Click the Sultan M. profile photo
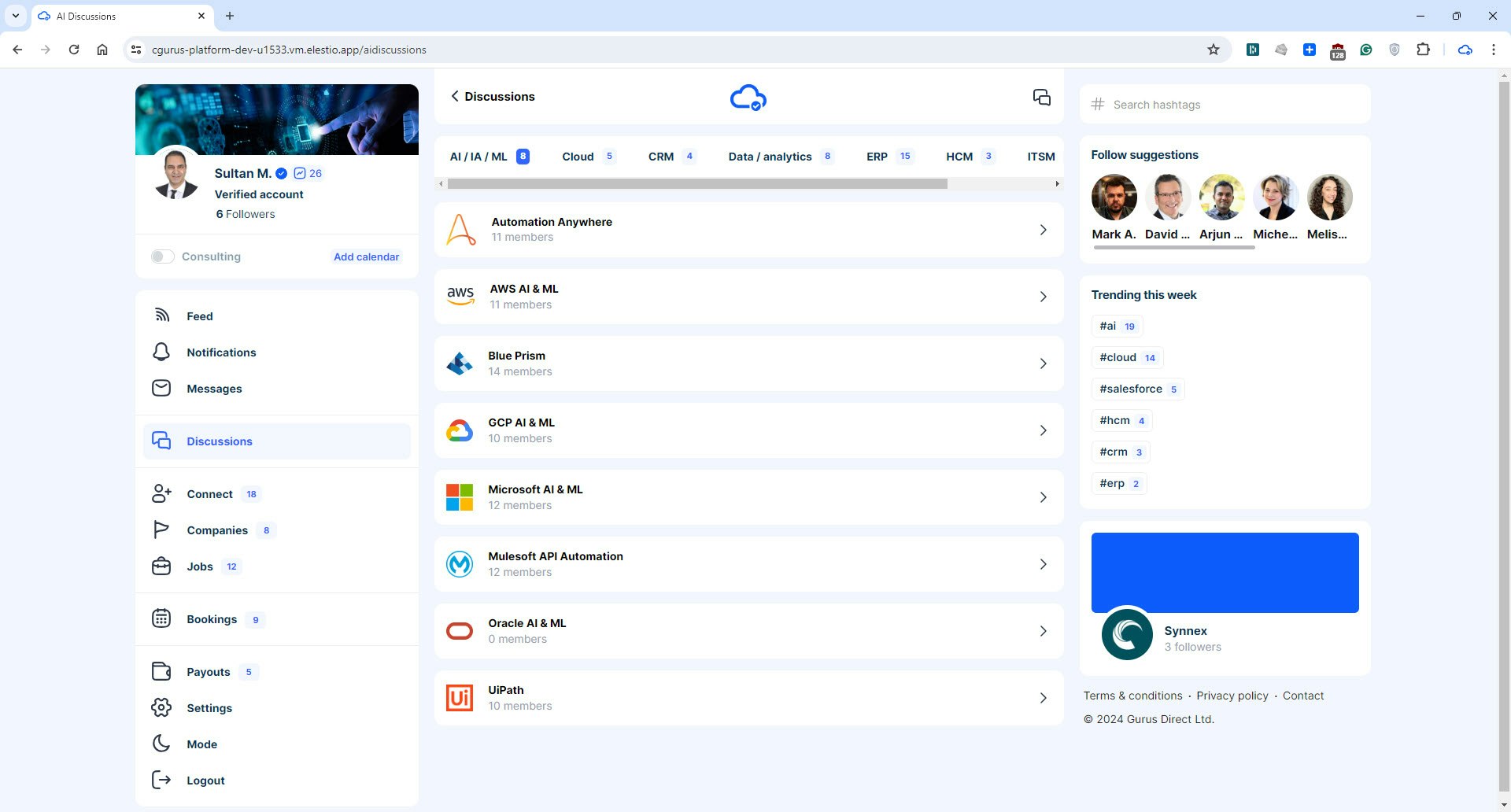 pos(176,174)
